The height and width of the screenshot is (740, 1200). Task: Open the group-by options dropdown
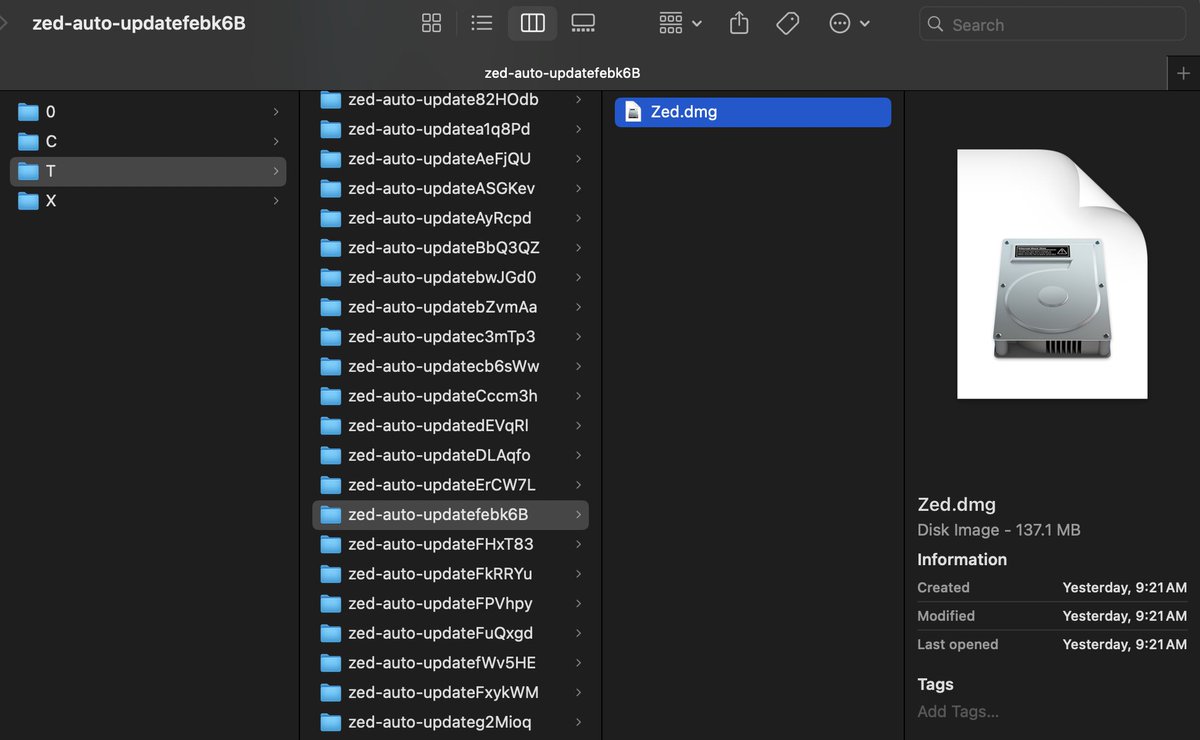point(680,23)
